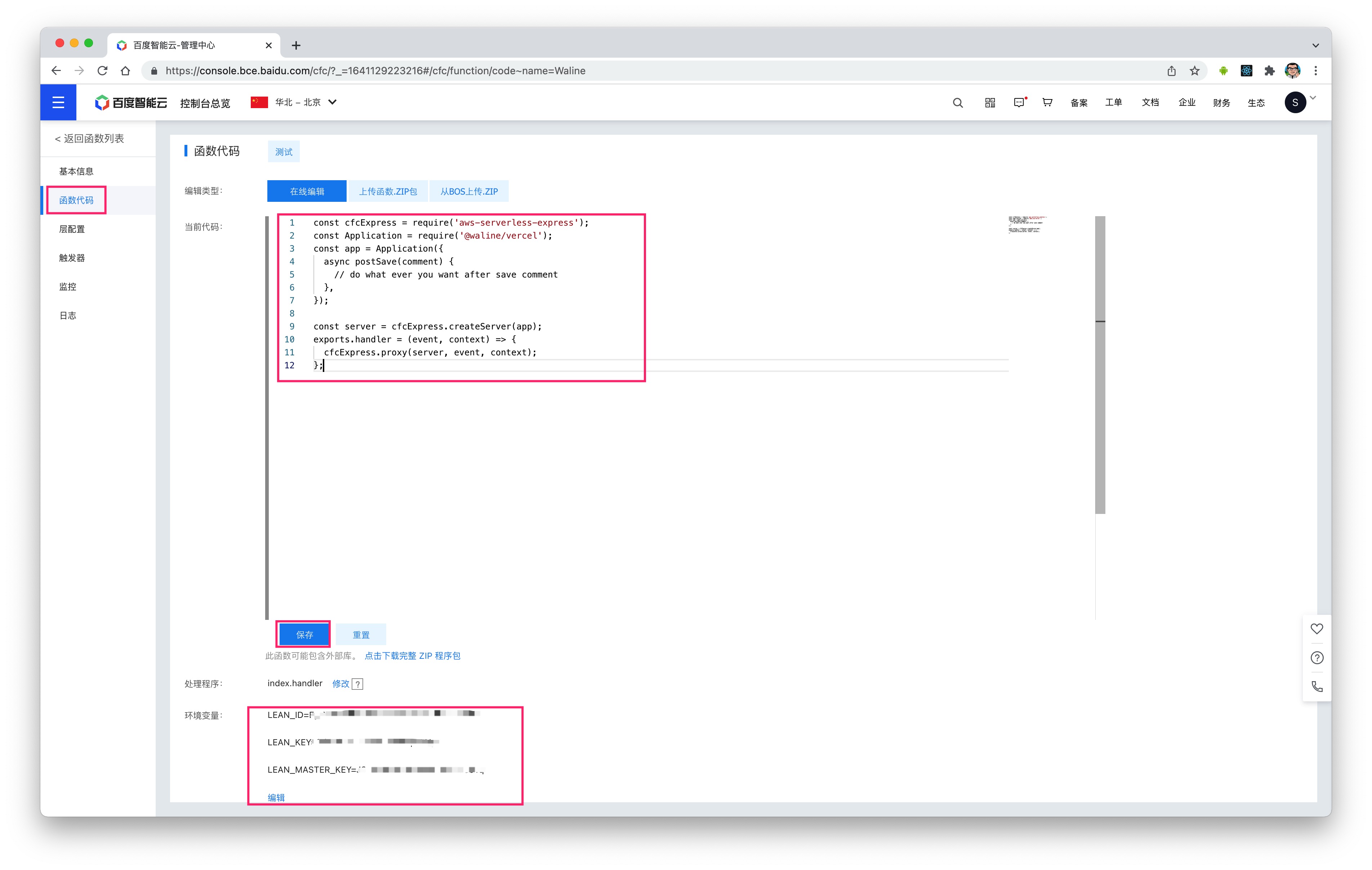This screenshot has height=870, width=1372.
Task: Click the shopping cart icon
Action: [1047, 103]
